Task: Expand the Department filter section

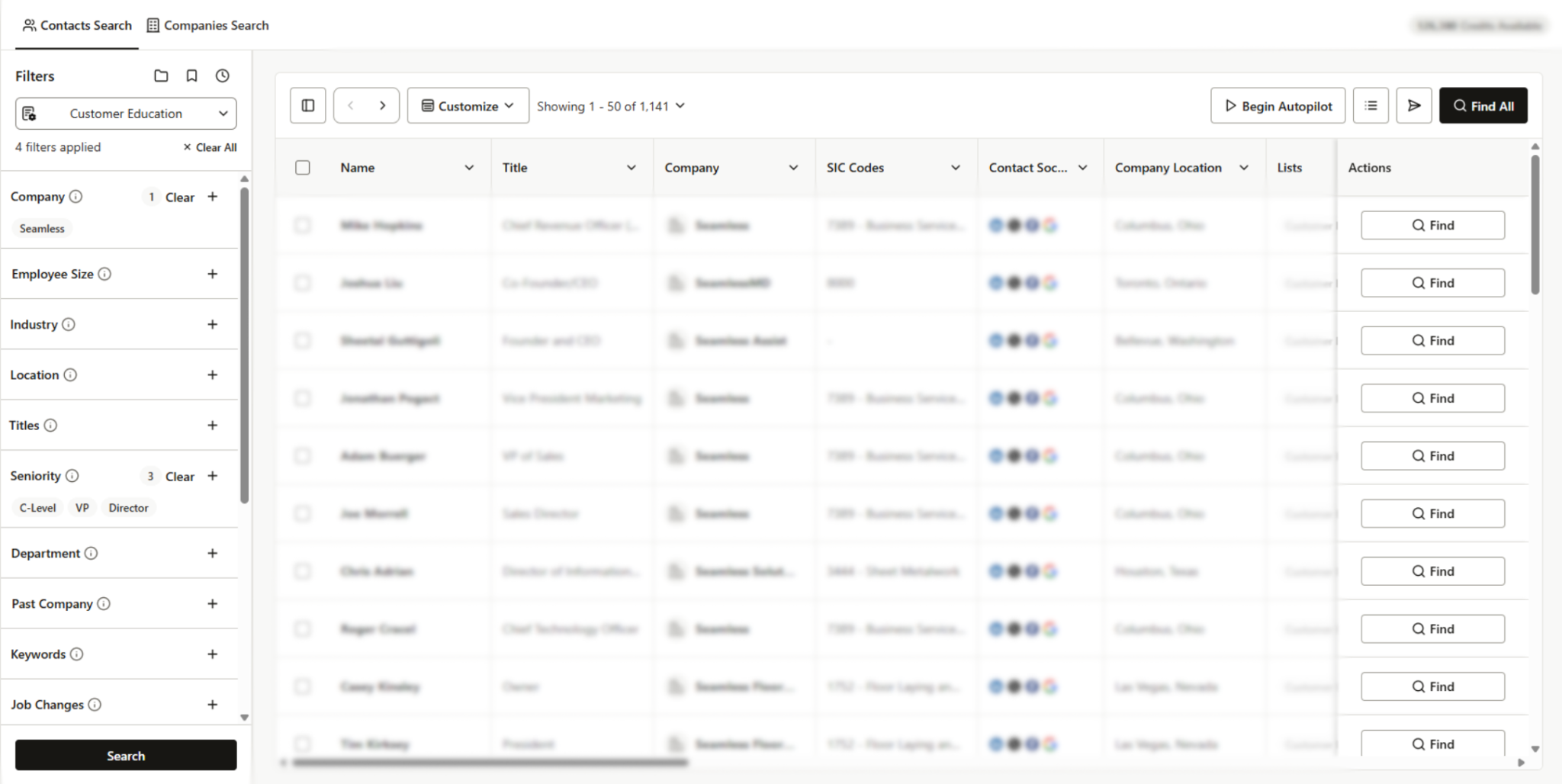Action: [213, 553]
